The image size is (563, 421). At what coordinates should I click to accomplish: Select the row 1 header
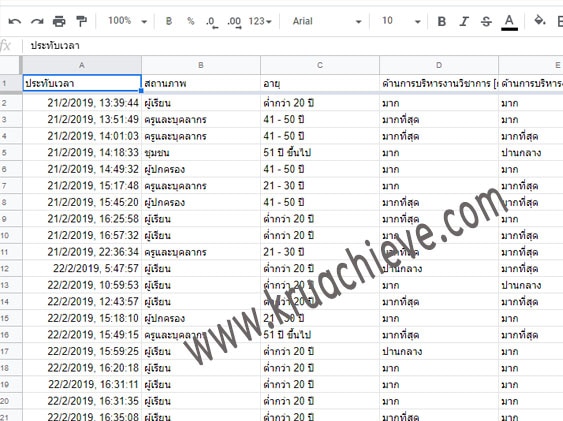[x=11, y=84]
